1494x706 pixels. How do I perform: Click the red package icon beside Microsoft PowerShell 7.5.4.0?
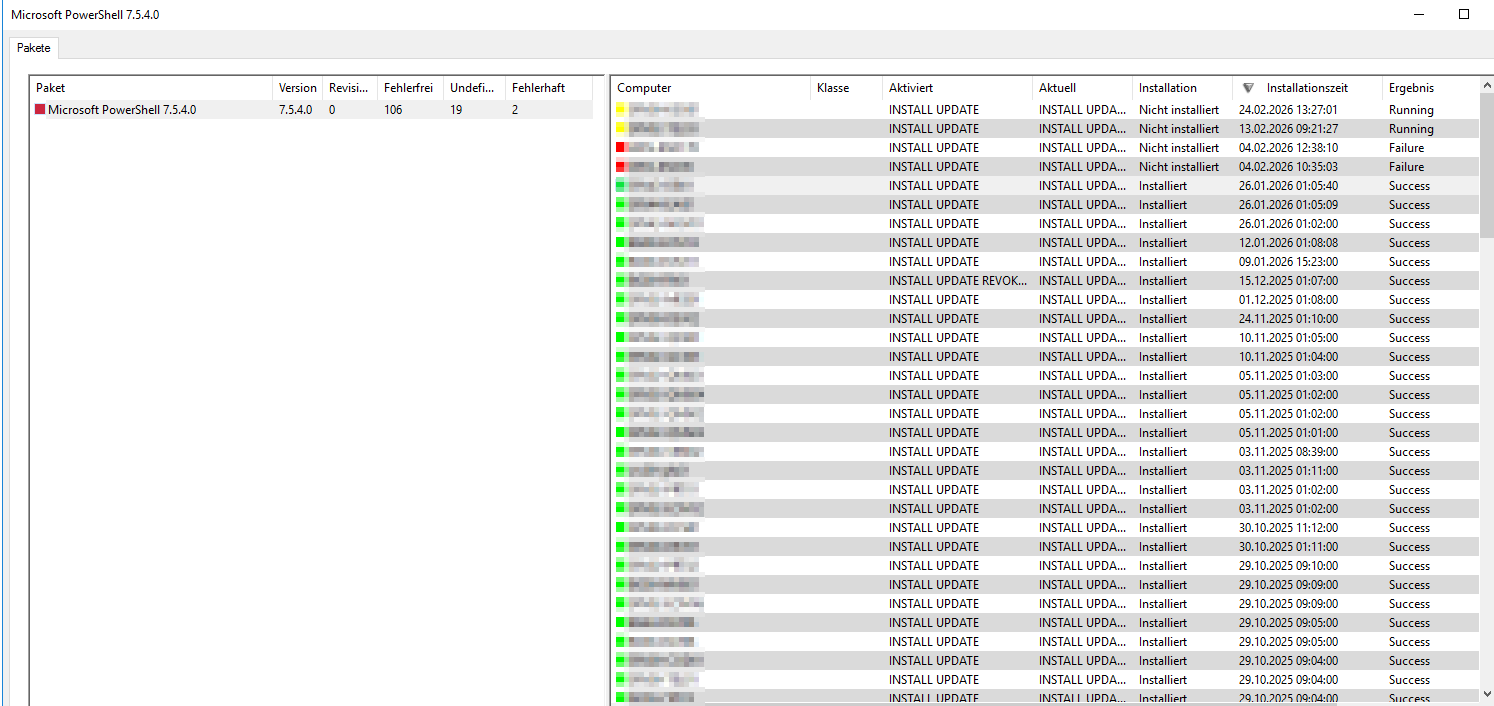point(40,110)
